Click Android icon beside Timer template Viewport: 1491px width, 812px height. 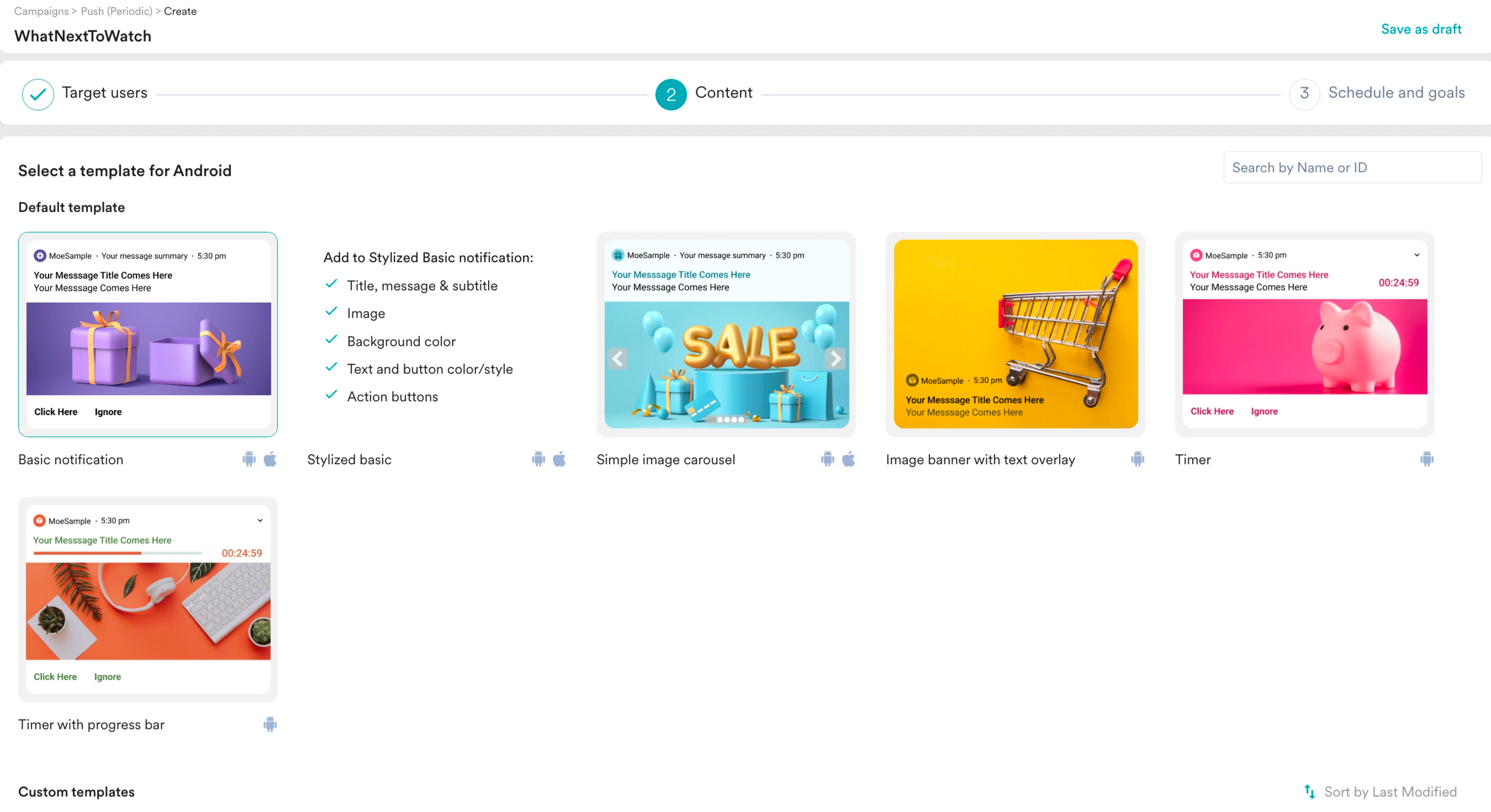(x=1427, y=459)
